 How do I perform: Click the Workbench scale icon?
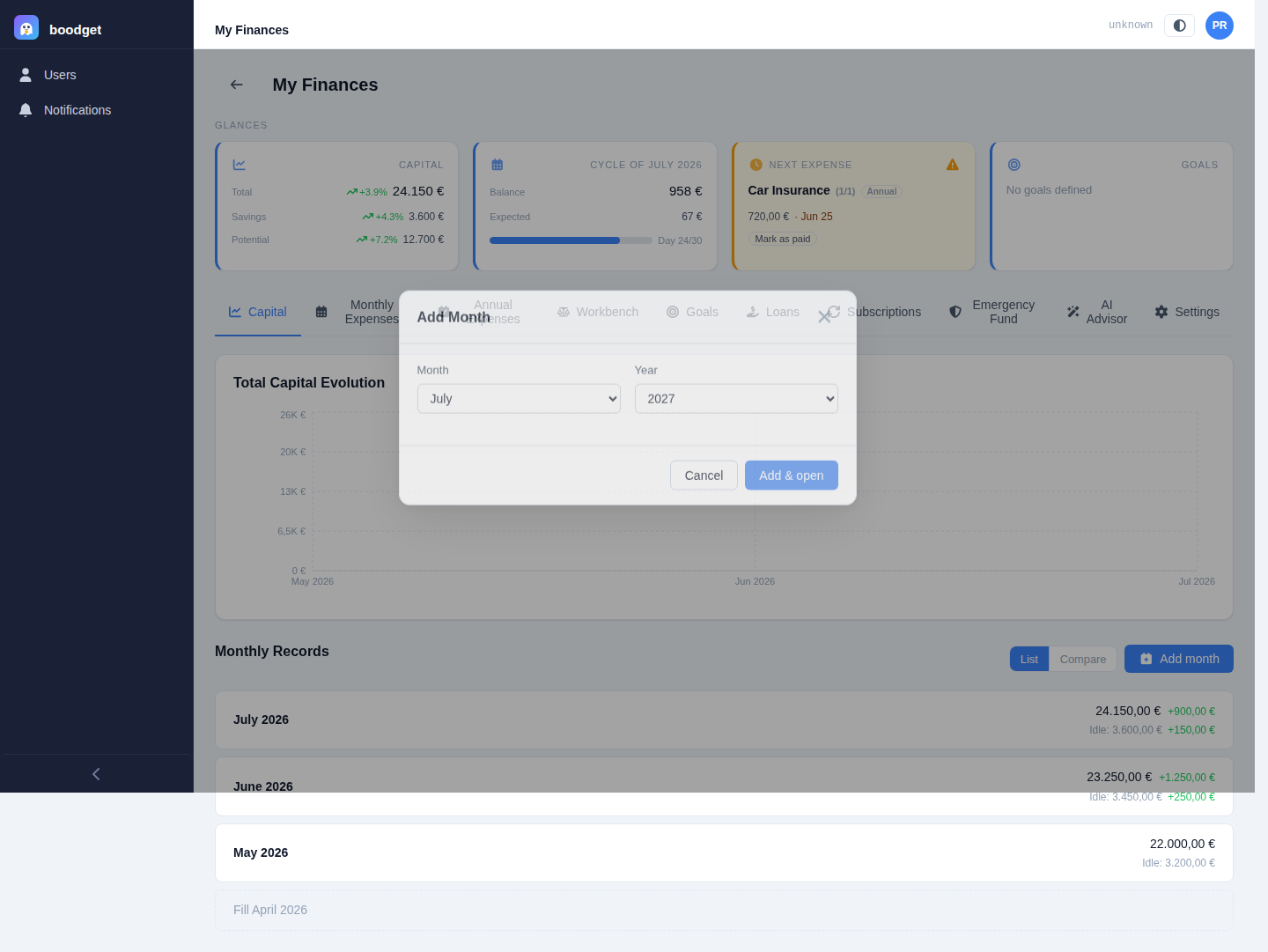[x=564, y=312]
